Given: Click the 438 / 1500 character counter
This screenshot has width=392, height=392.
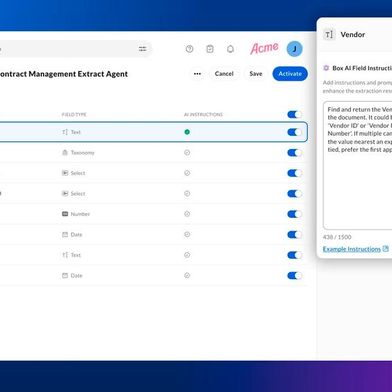Looking at the screenshot, I should (x=337, y=237).
